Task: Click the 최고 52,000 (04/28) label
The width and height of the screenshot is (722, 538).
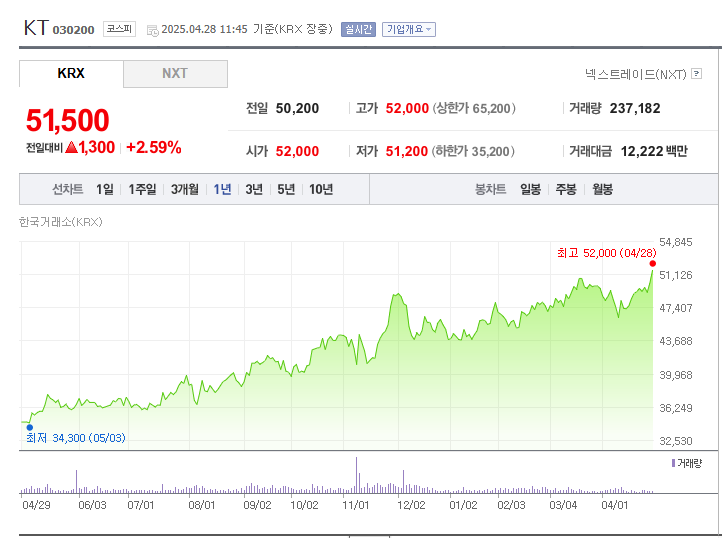Action: pos(607,253)
